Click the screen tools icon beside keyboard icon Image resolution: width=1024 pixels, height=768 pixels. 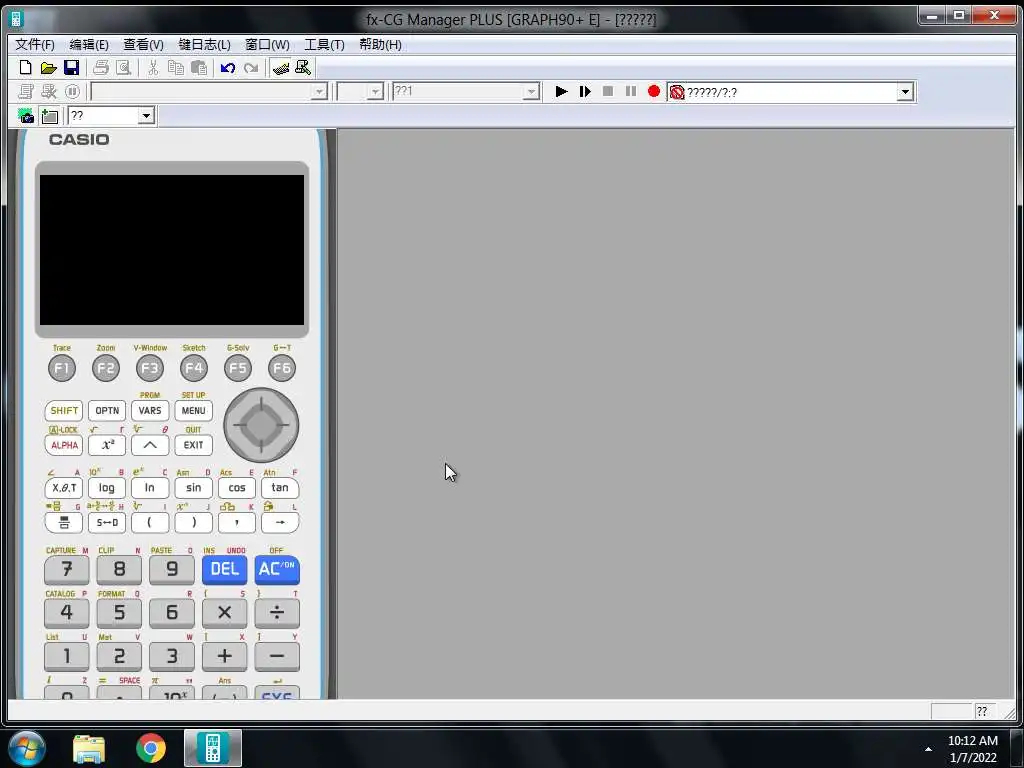click(303, 68)
